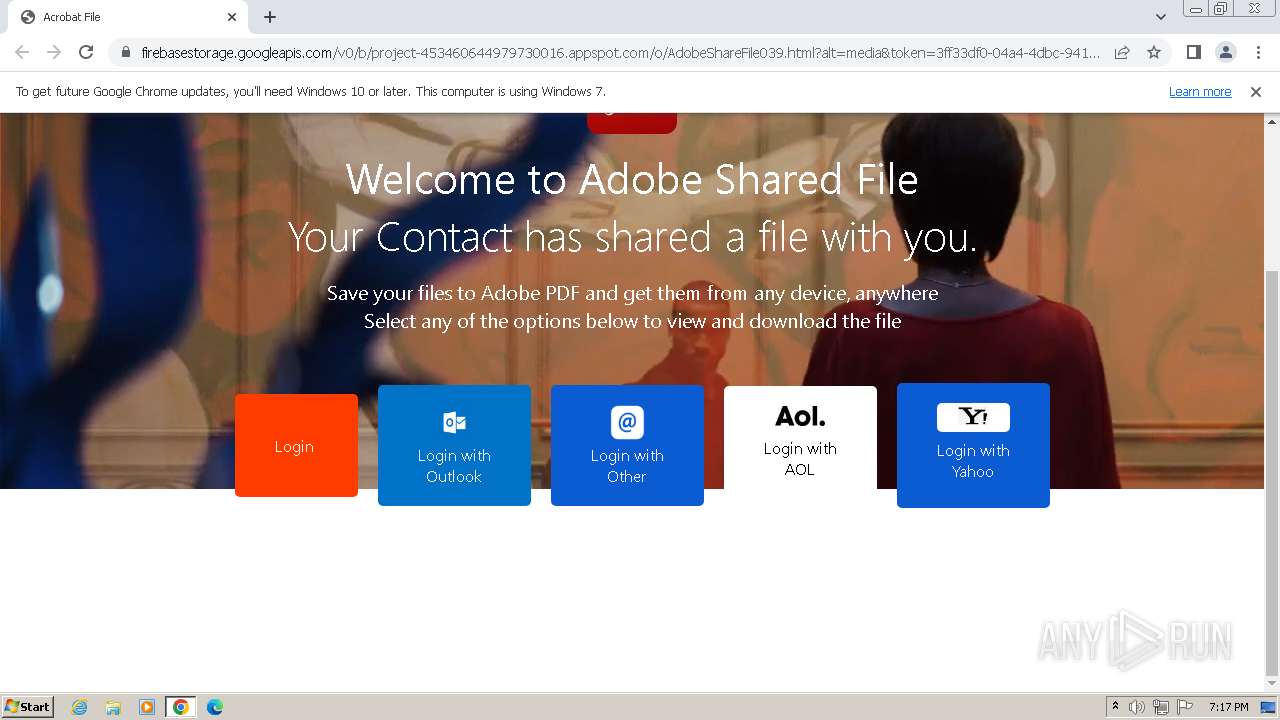Switch to Chrome in the taskbar
Image resolution: width=1280 pixels, height=720 pixels.
181,707
